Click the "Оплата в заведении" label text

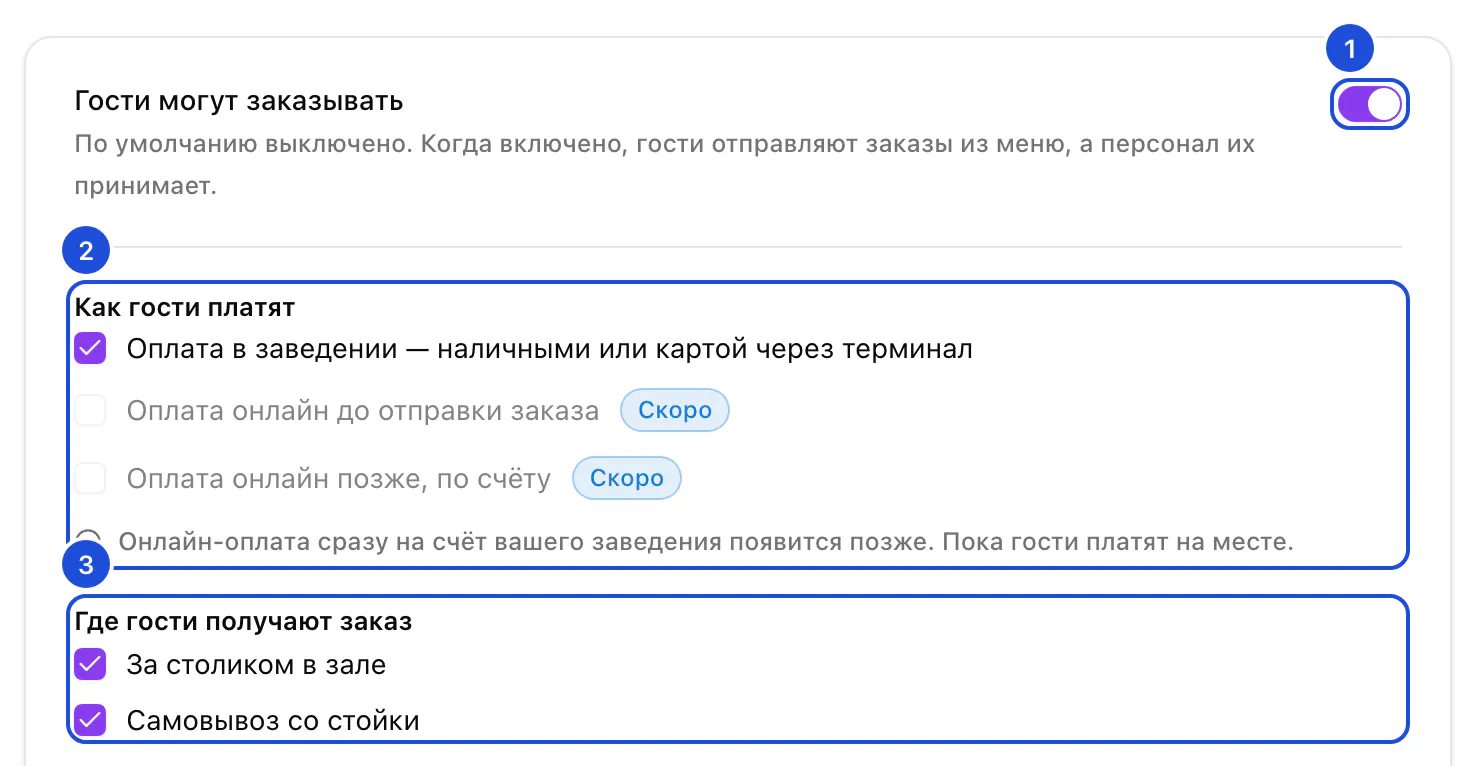click(x=550, y=349)
